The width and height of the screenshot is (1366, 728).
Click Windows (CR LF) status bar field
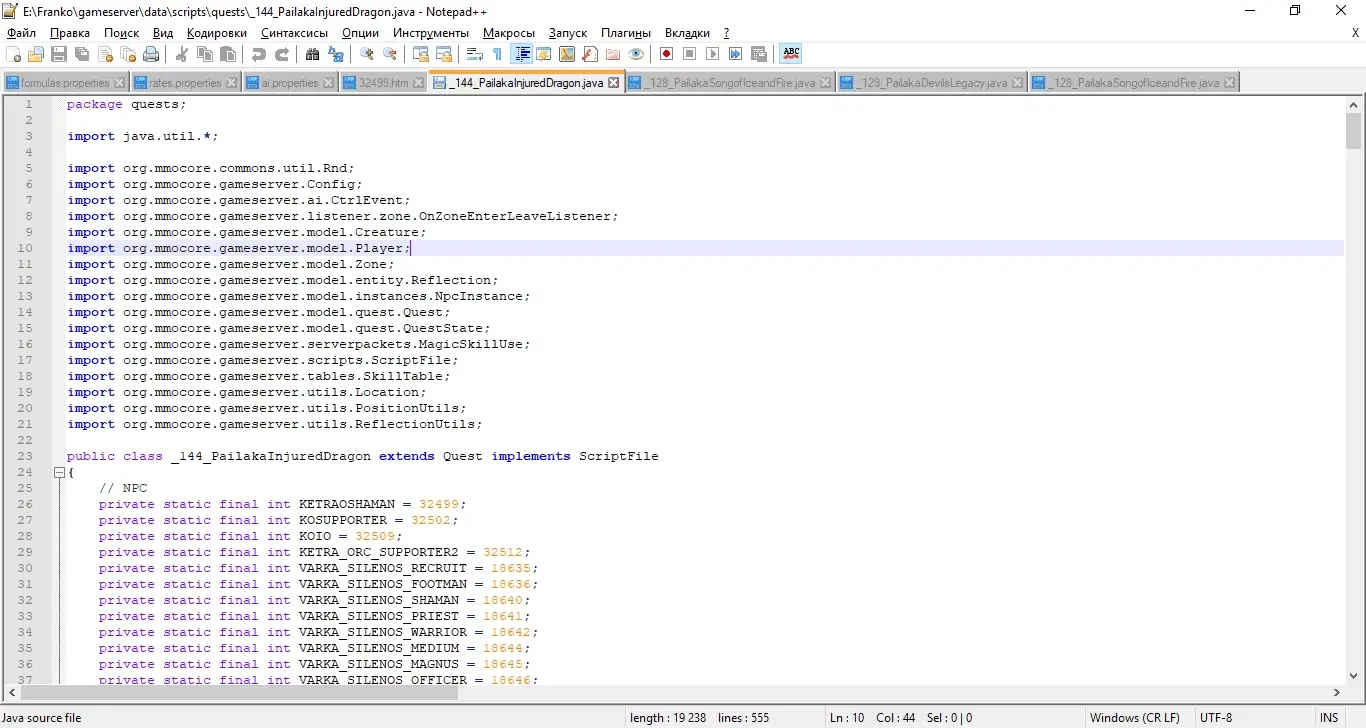click(1134, 718)
